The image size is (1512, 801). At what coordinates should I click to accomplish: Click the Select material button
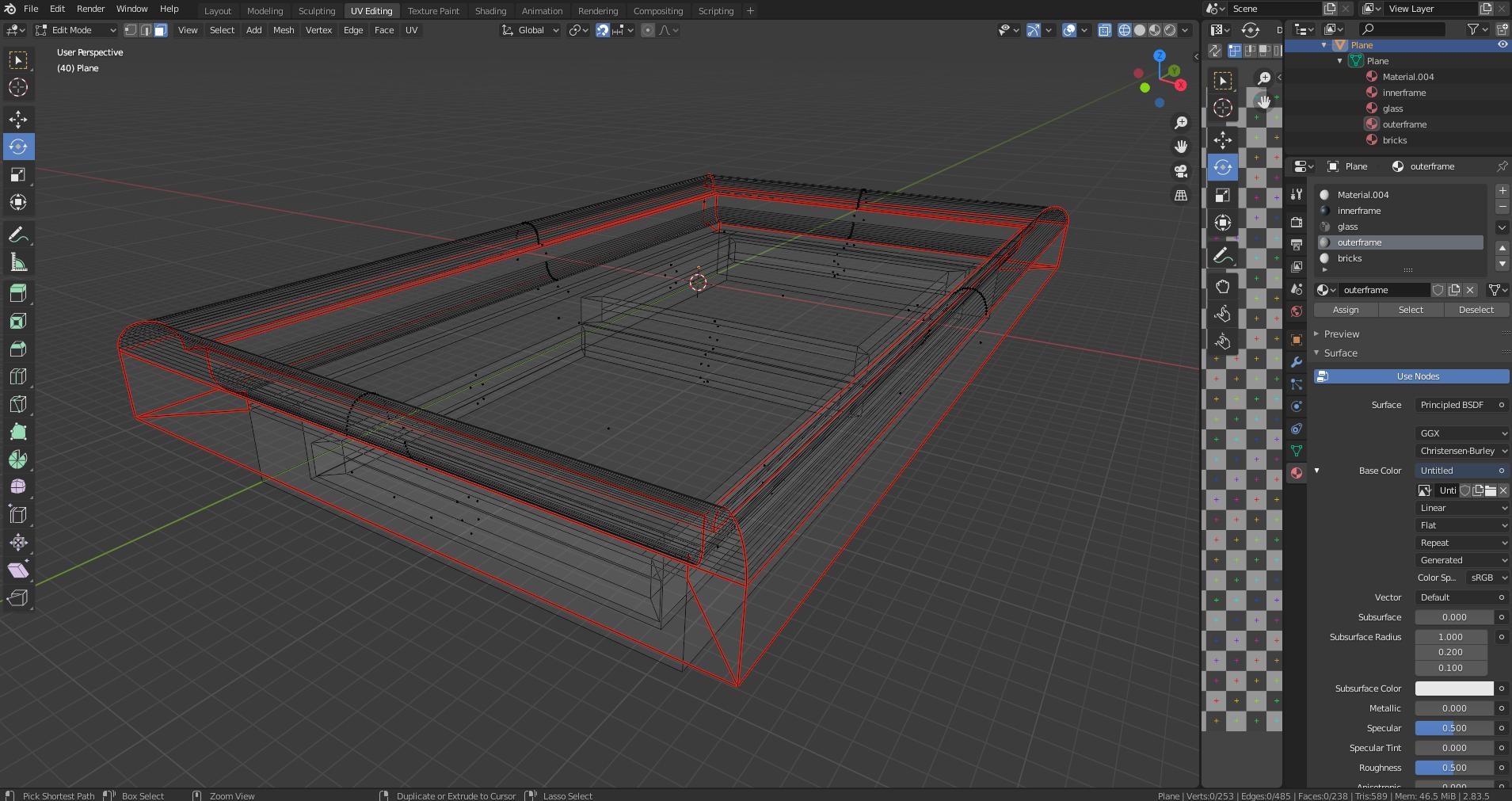point(1411,310)
